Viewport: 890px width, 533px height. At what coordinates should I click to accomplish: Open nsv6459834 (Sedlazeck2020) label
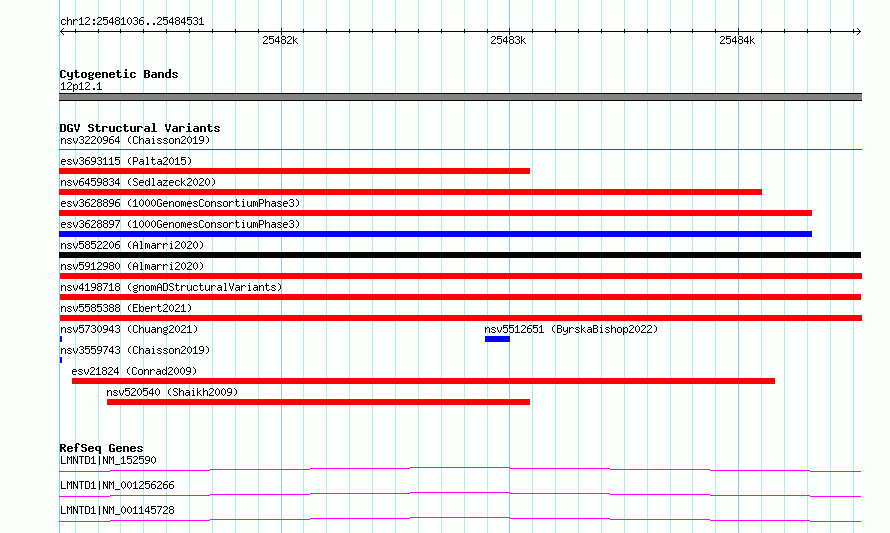pos(138,182)
